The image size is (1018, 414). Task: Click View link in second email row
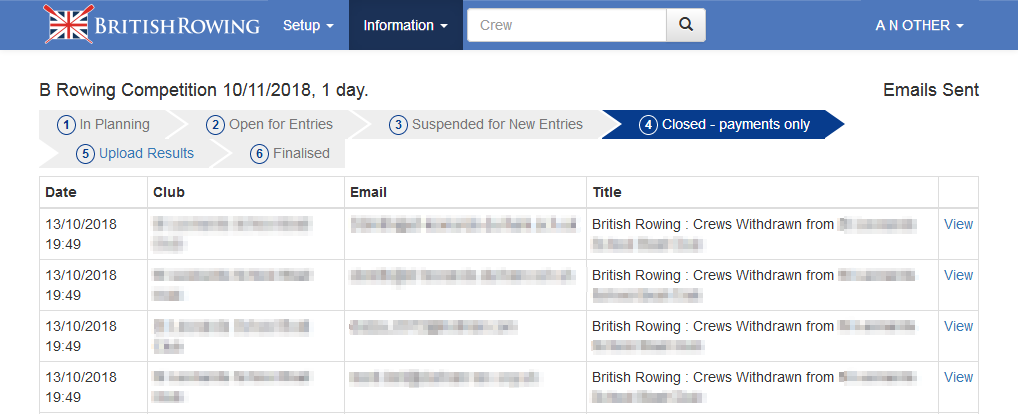pyautogui.click(x=958, y=275)
